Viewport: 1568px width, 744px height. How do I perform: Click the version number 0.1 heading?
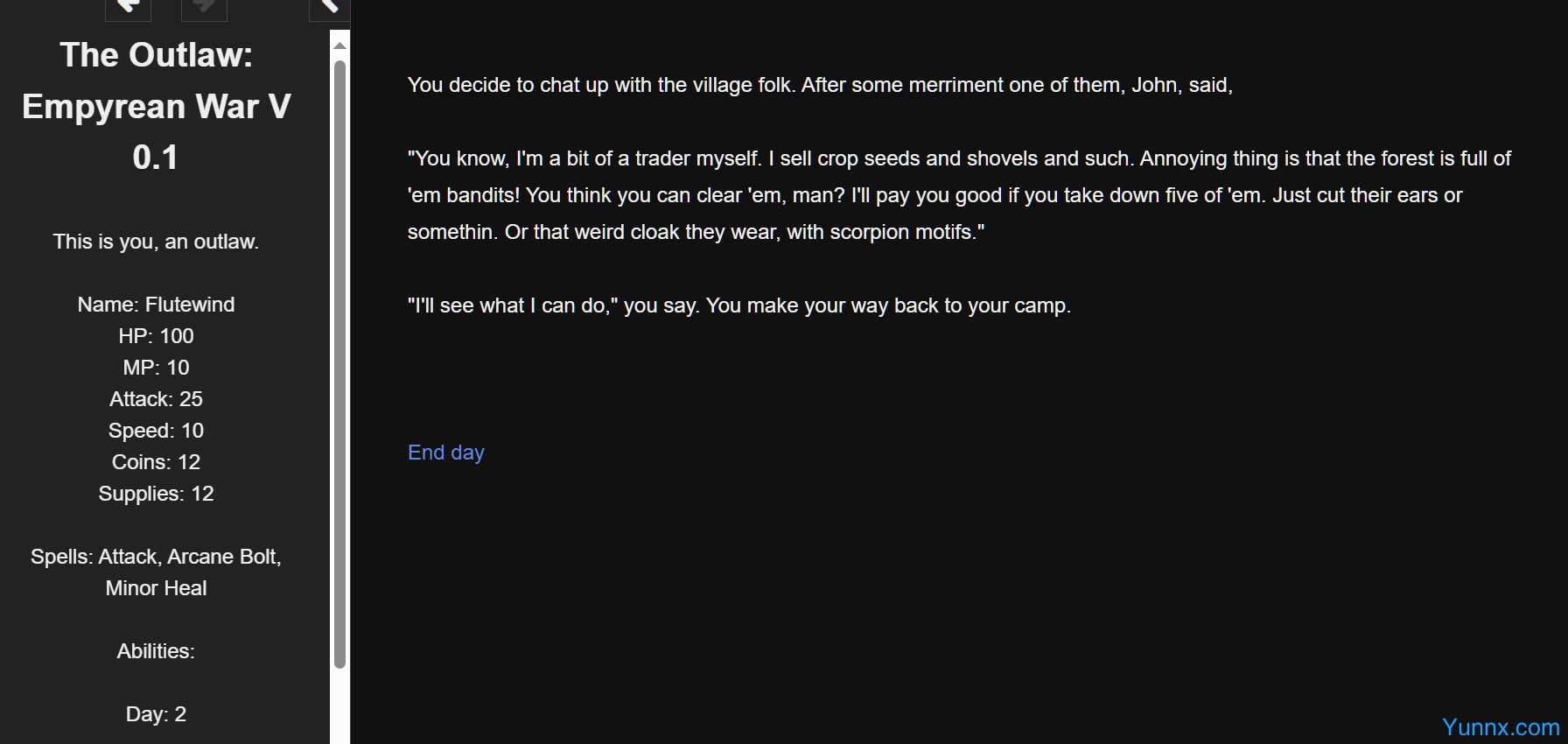156,158
